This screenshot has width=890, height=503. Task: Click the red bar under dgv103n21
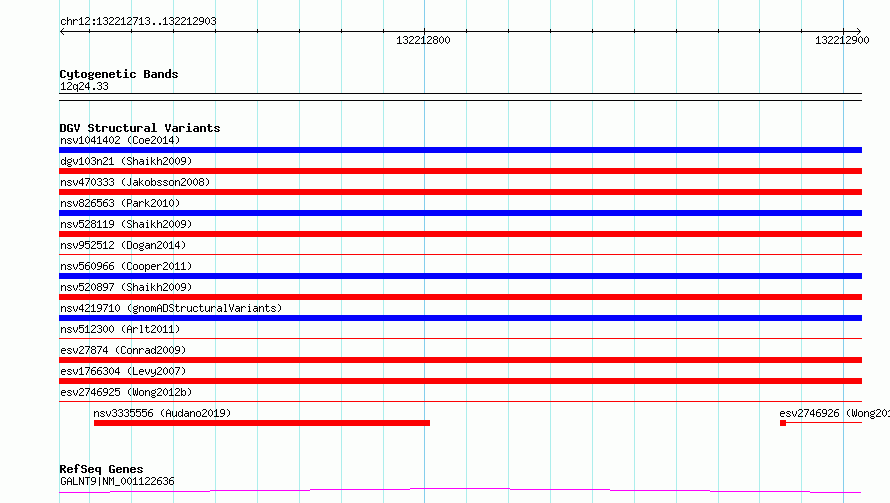pyautogui.click(x=460, y=171)
